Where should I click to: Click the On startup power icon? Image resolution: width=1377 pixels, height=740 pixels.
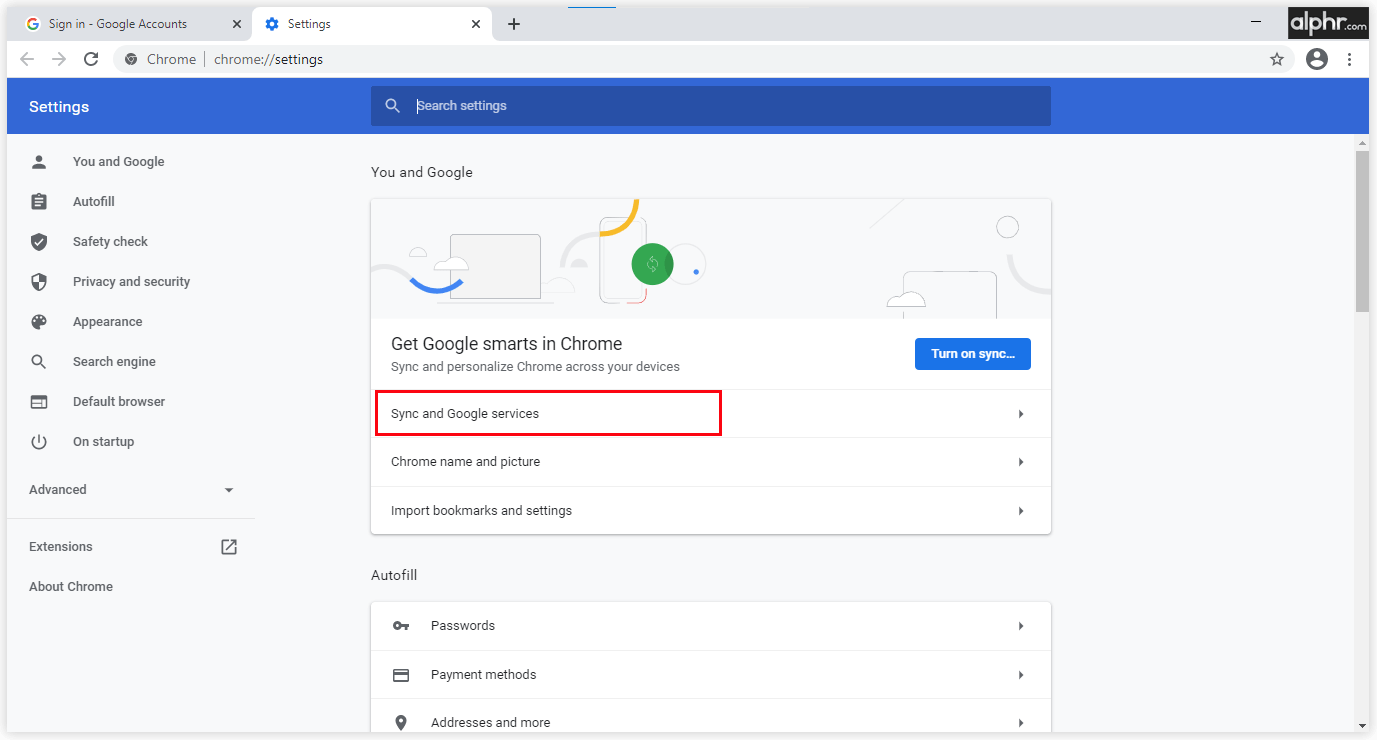tap(38, 441)
